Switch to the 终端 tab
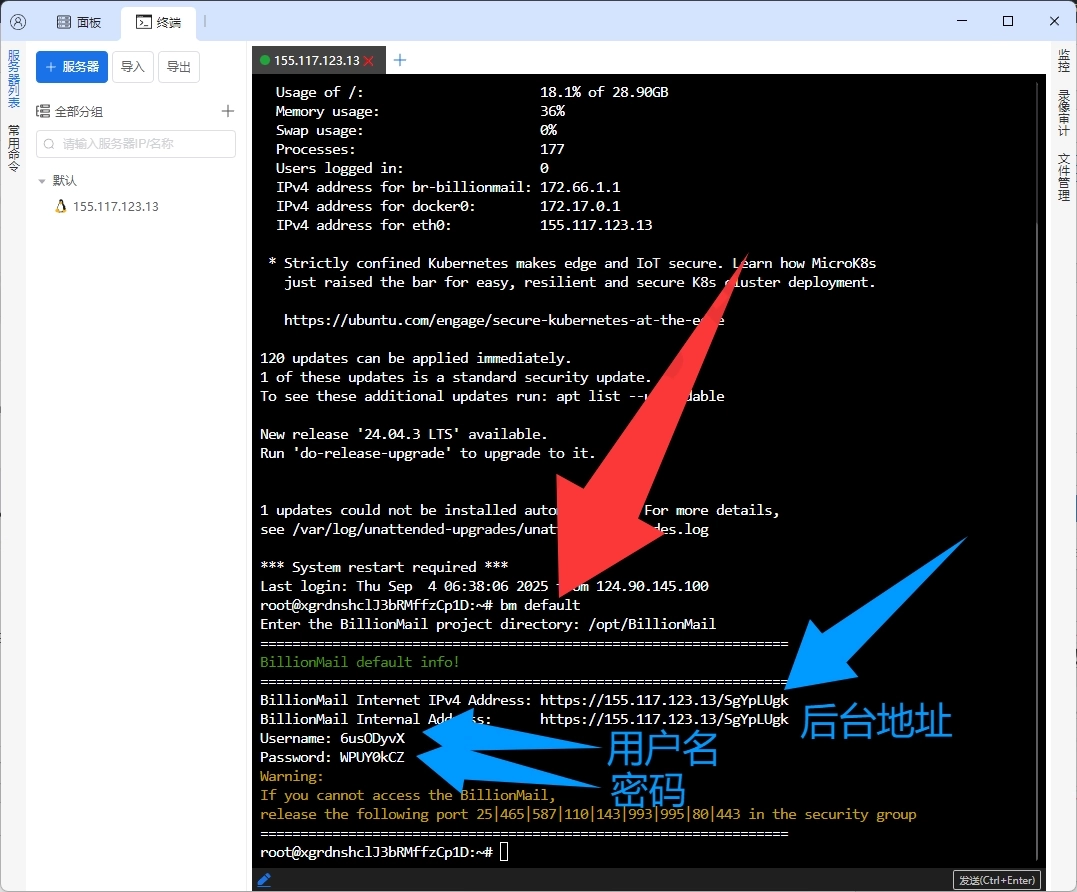 [x=159, y=22]
